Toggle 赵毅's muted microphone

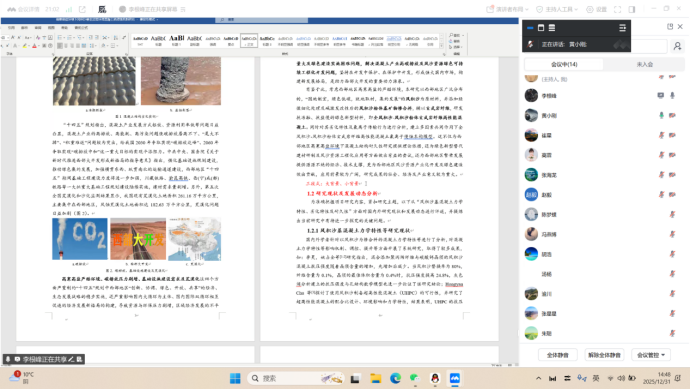coord(661,194)
